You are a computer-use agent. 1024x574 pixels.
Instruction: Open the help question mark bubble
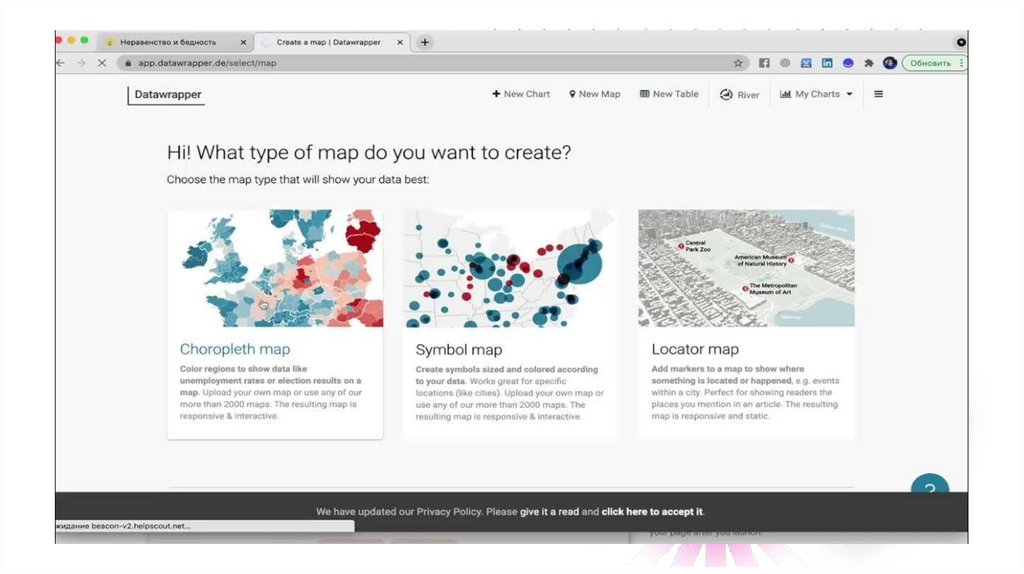(930, 484)
